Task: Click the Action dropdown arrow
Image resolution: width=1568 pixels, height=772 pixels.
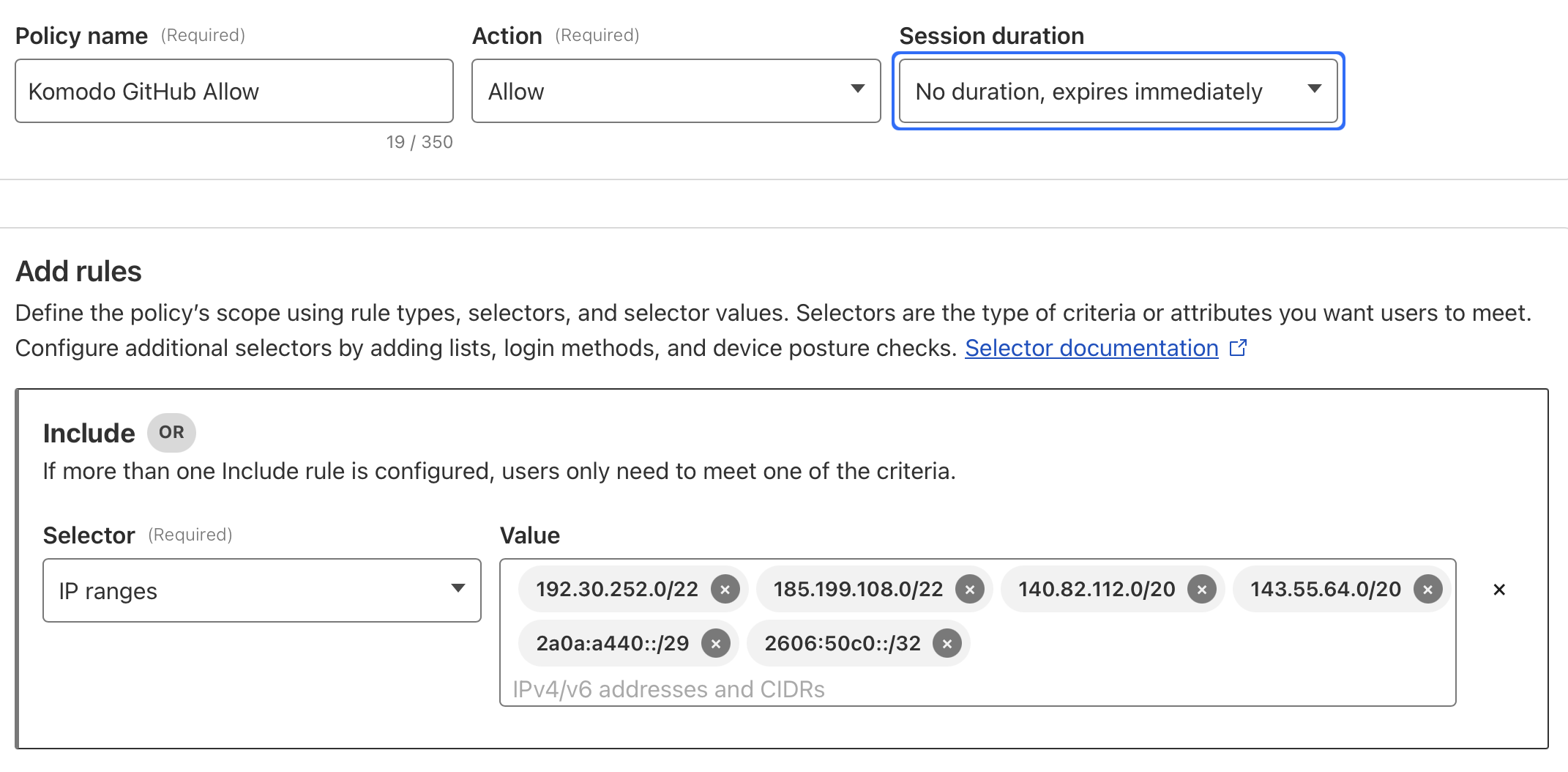Action: coord(857,89)
